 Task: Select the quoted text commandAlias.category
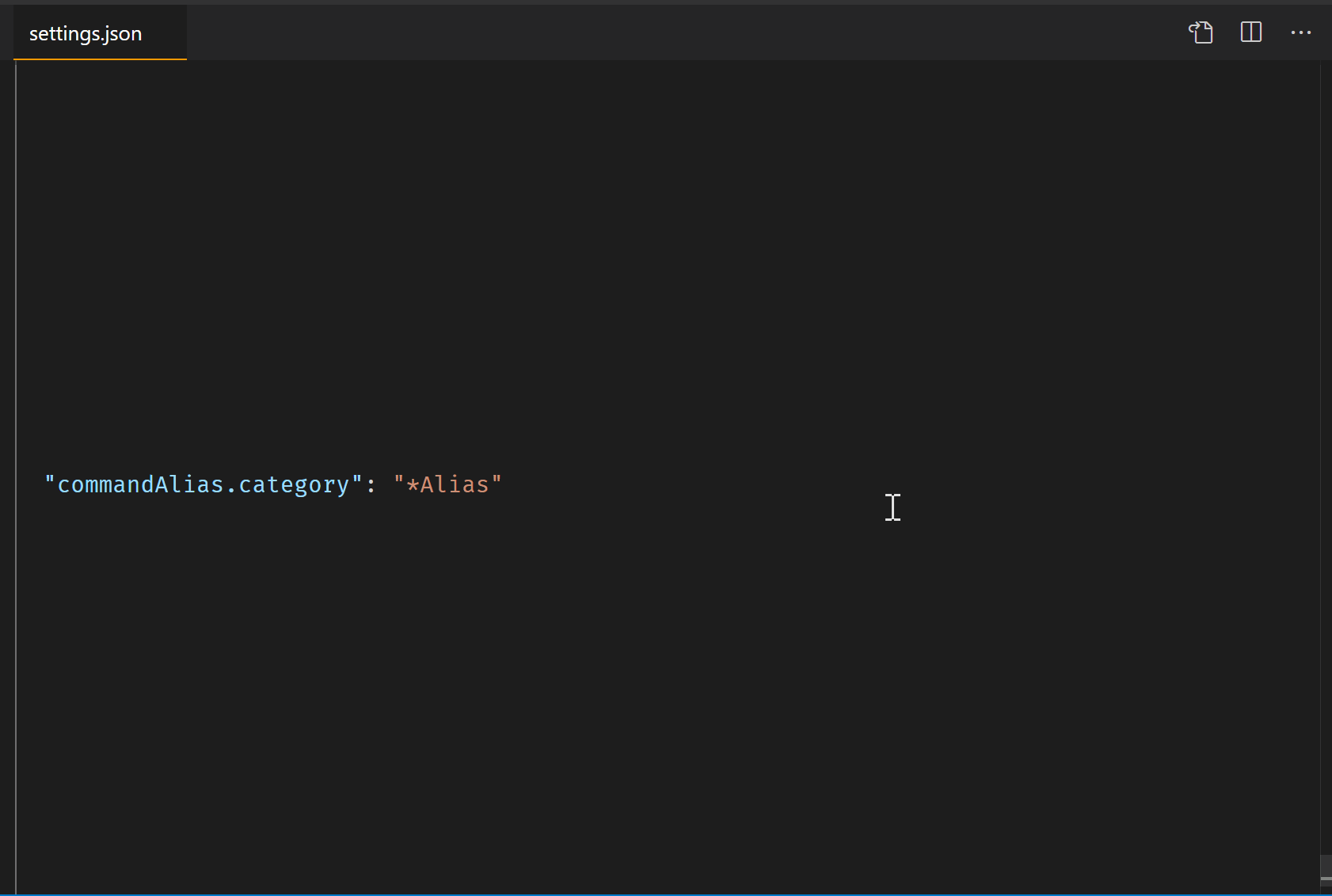pos(202,484)
